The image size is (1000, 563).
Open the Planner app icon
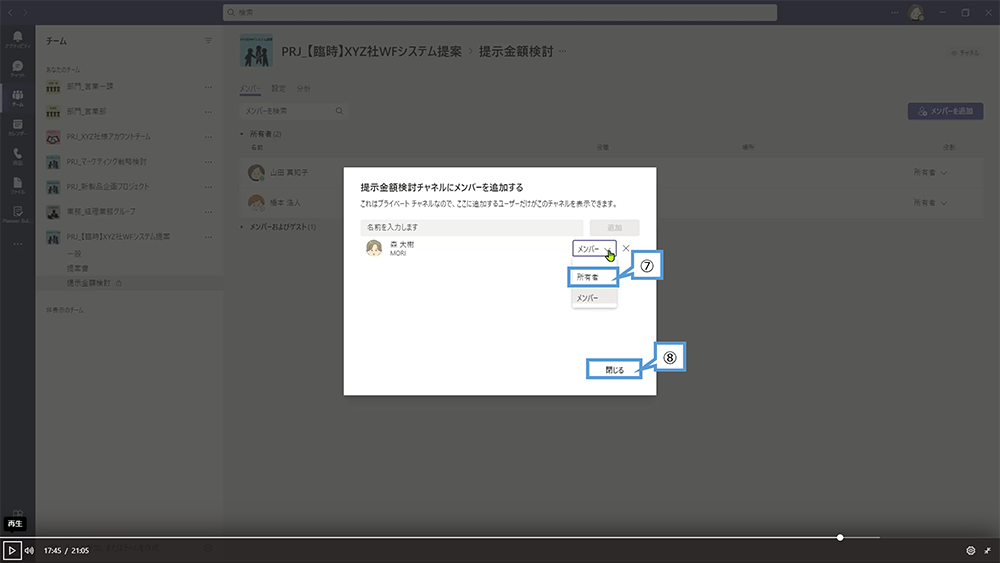point(17,214)
